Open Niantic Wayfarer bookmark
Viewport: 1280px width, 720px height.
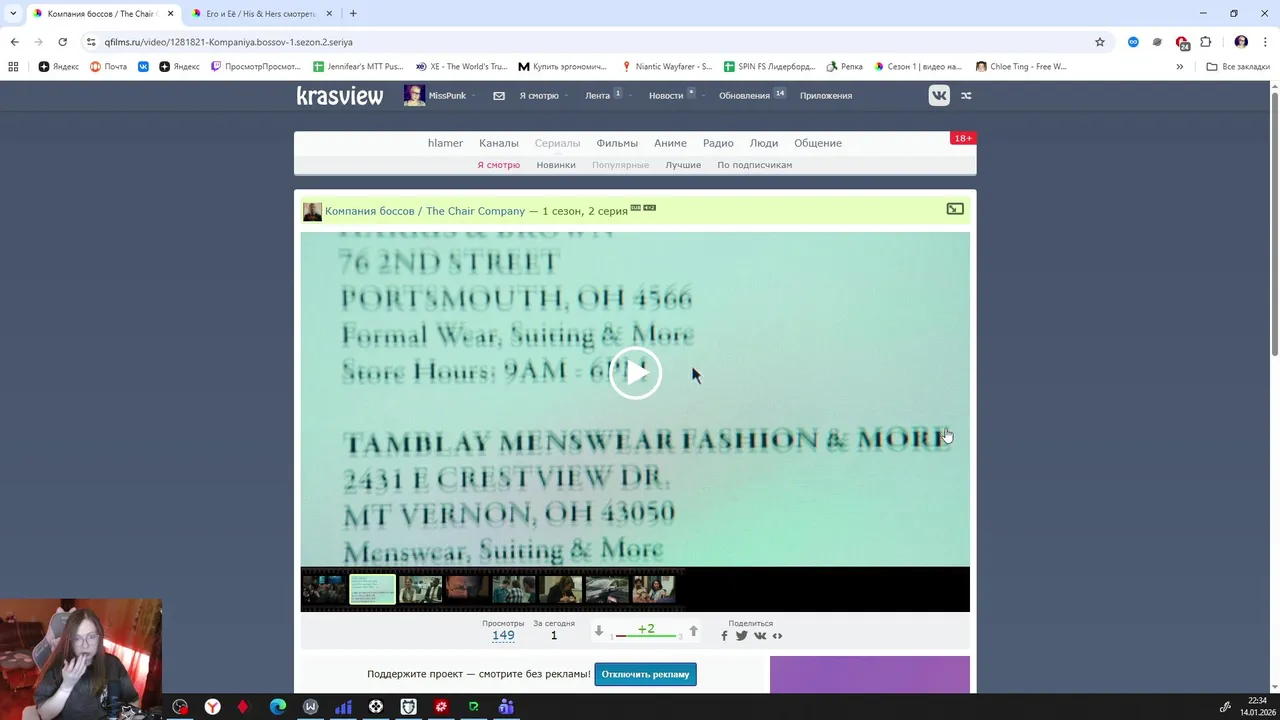[x=666, y=67]
